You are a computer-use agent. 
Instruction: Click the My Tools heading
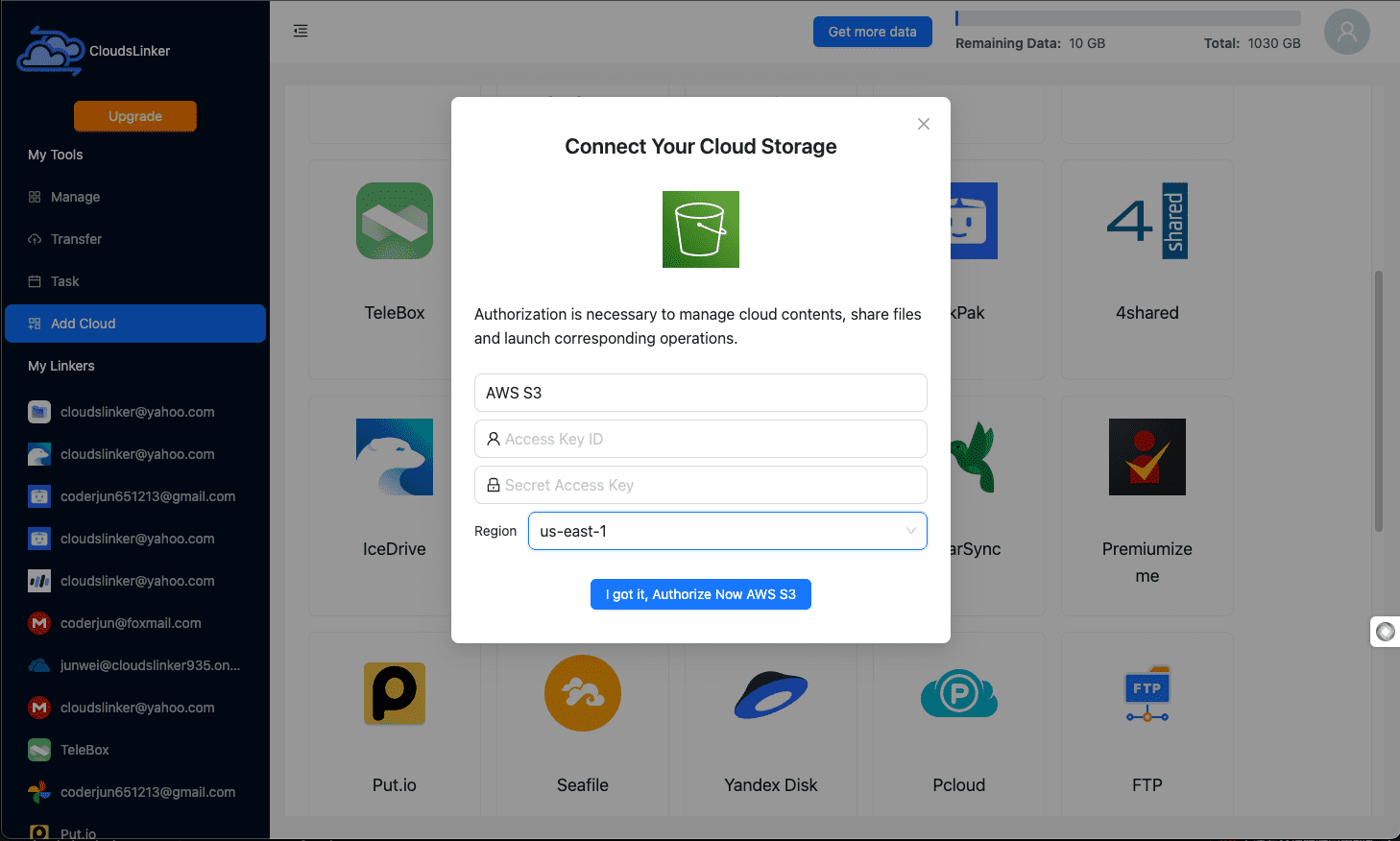pyautogui.click(x=56, y=155)
